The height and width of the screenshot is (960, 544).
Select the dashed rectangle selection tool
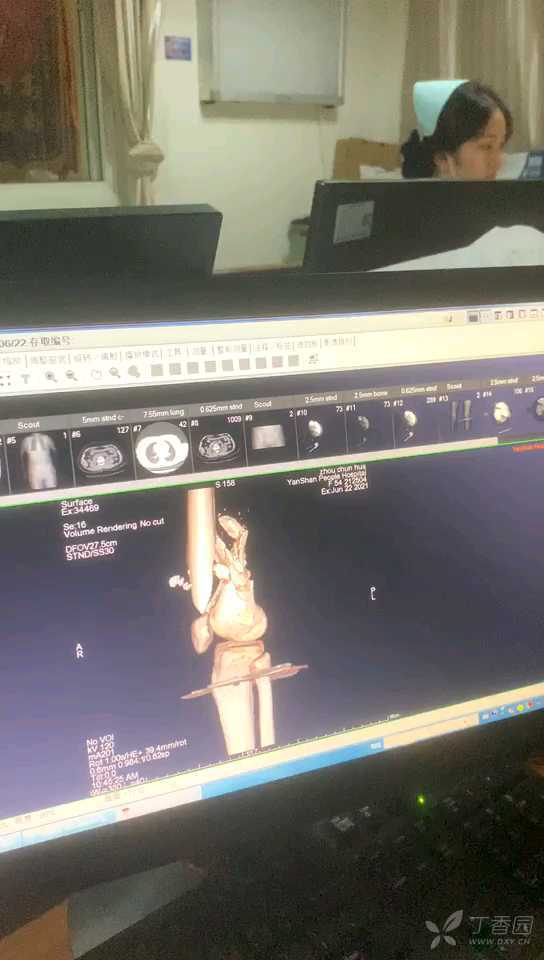tap(5, 380)
